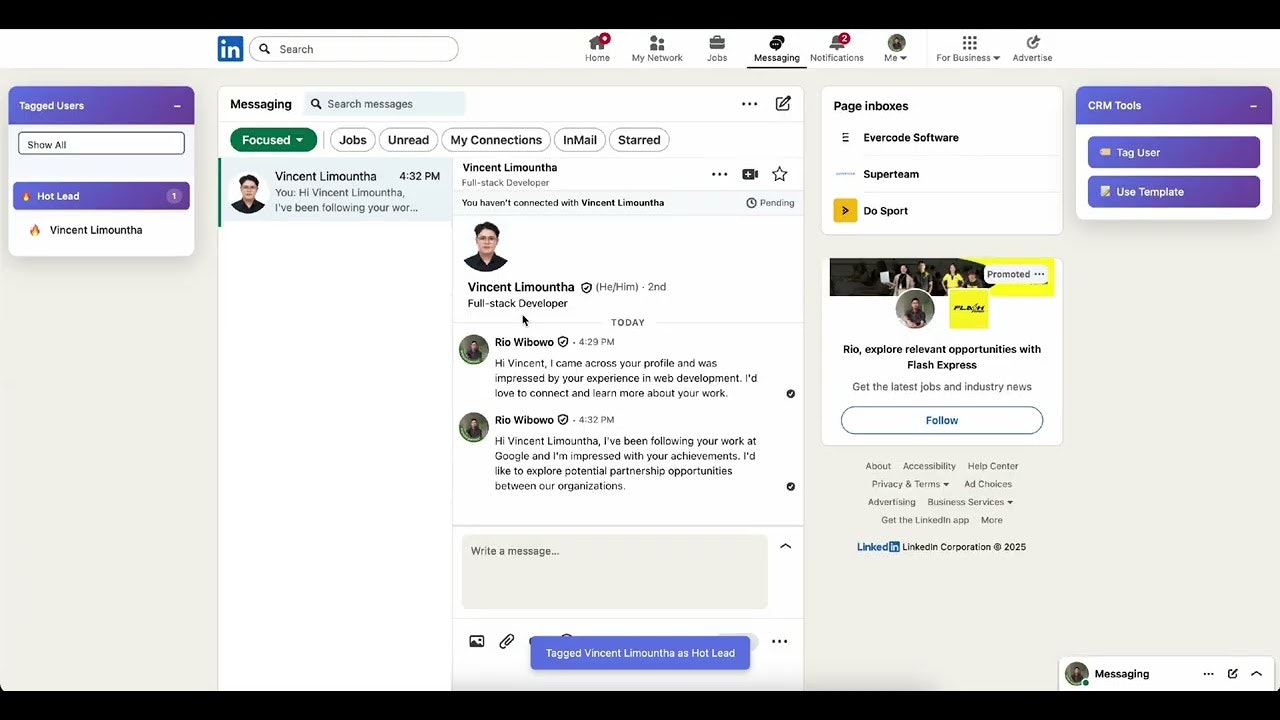Image resolution: width=1280 pixels, height=720 pixels.
Task: Filter messages by My Connections
Action: (496, 140)
